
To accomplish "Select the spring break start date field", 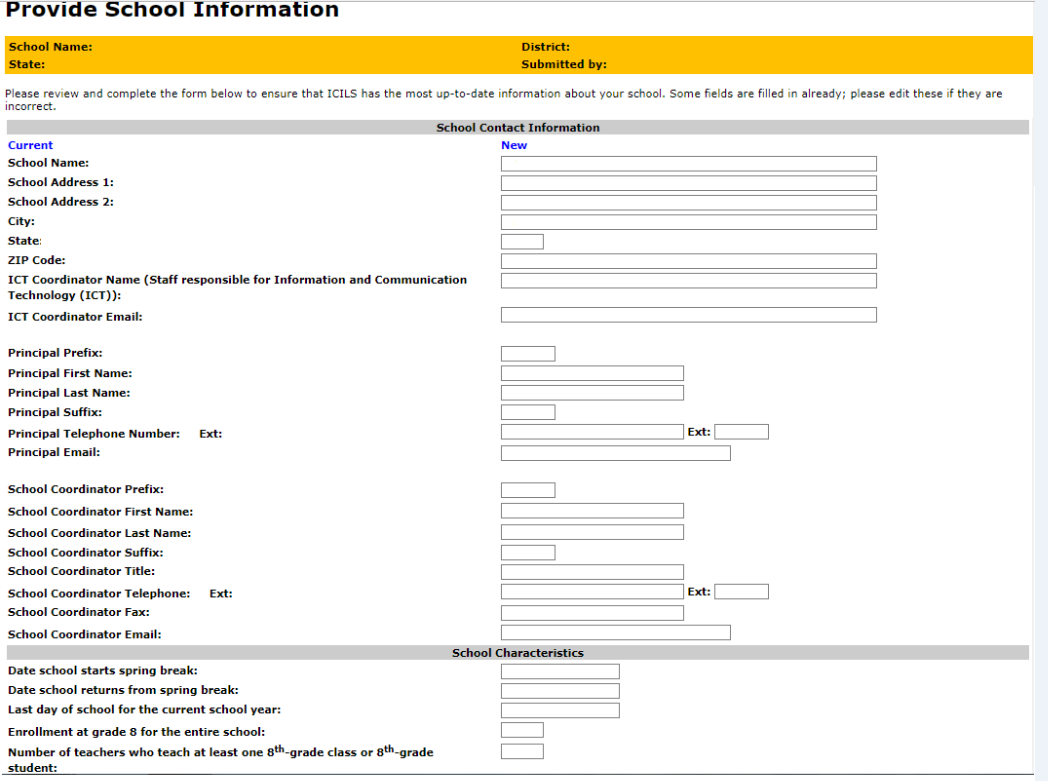I will click(560, 672).
